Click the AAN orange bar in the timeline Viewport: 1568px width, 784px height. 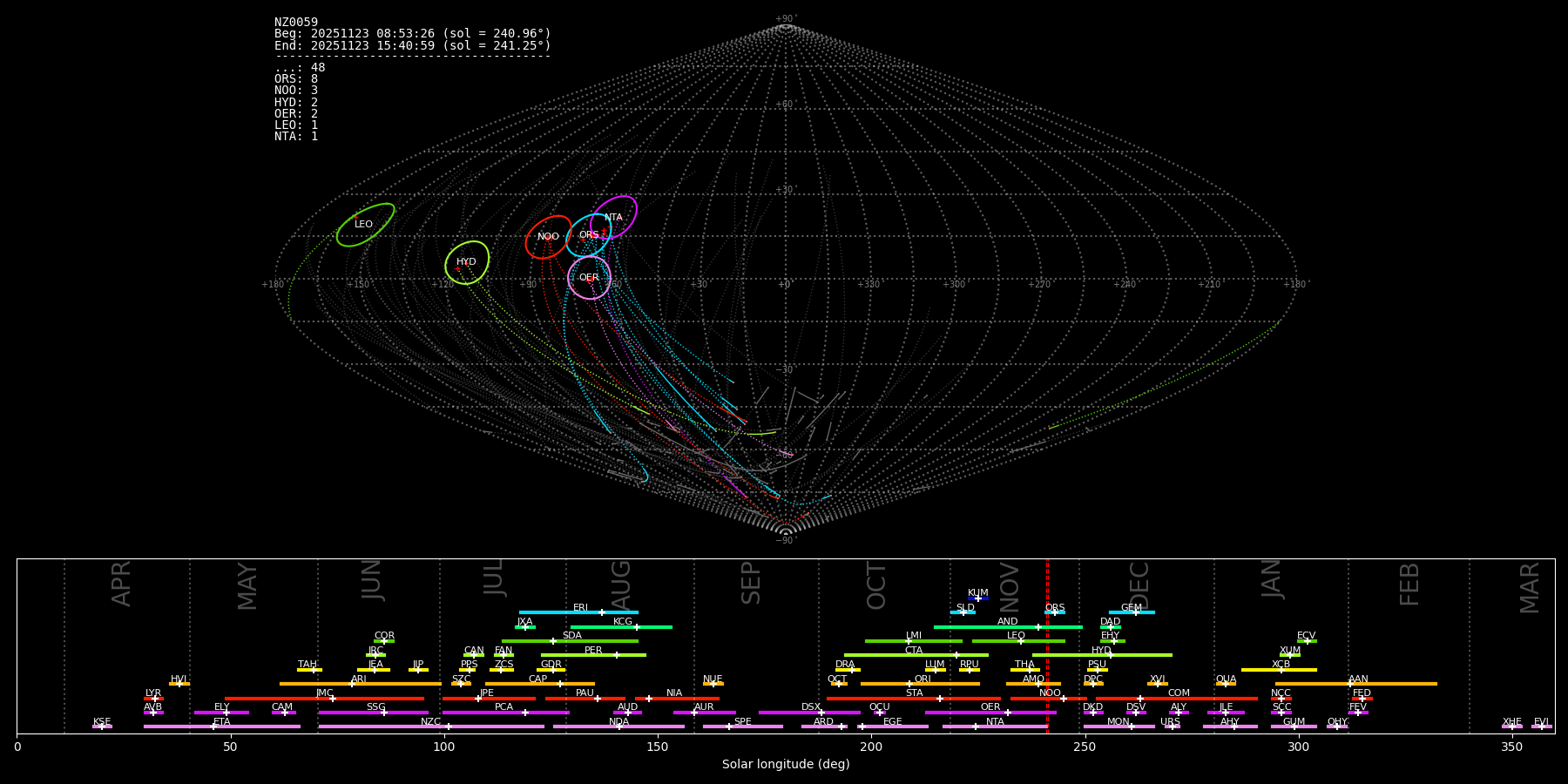pyautogui.click(x=1356, y=684)
